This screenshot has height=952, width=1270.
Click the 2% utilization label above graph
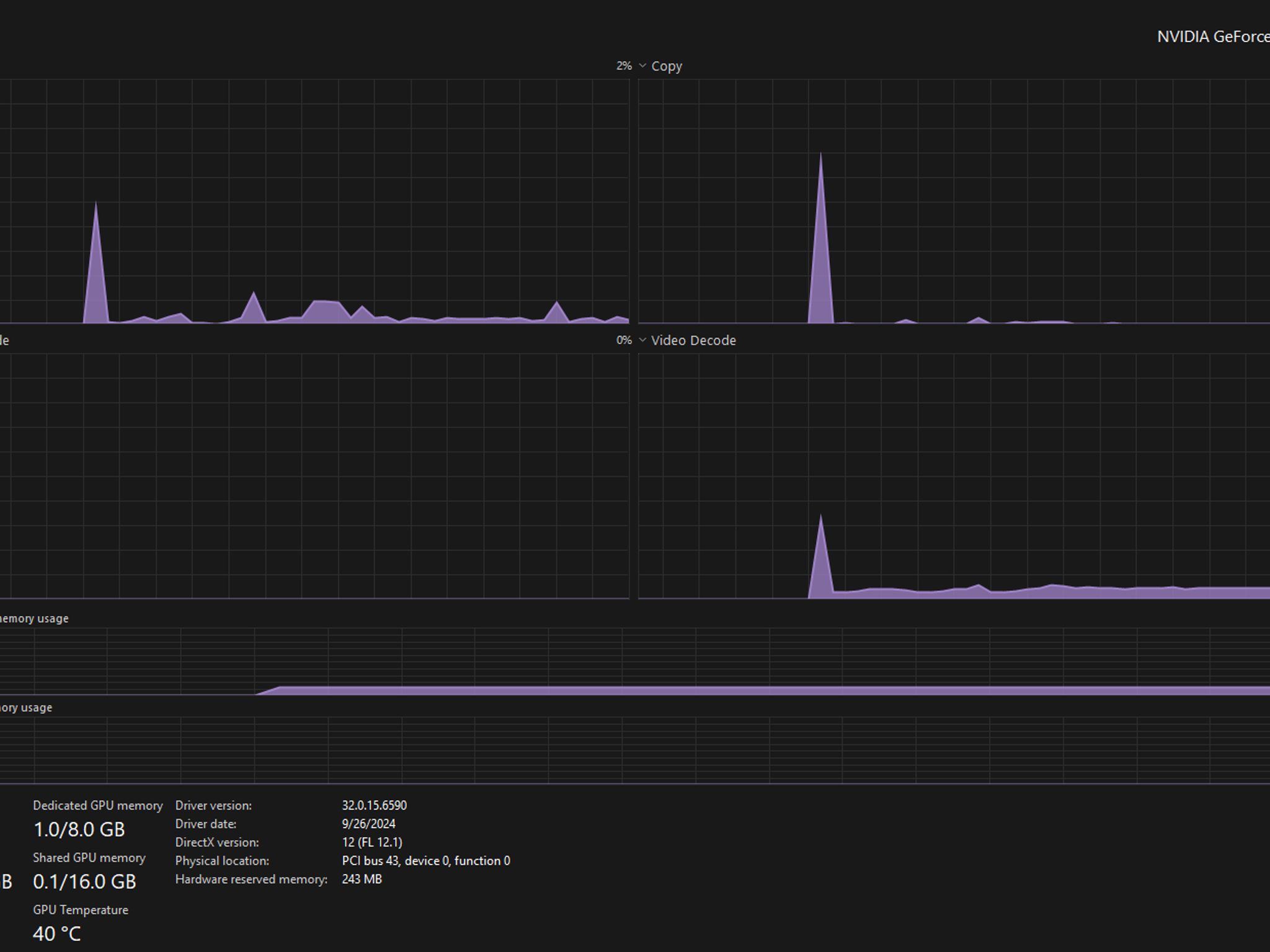(624, 66)
